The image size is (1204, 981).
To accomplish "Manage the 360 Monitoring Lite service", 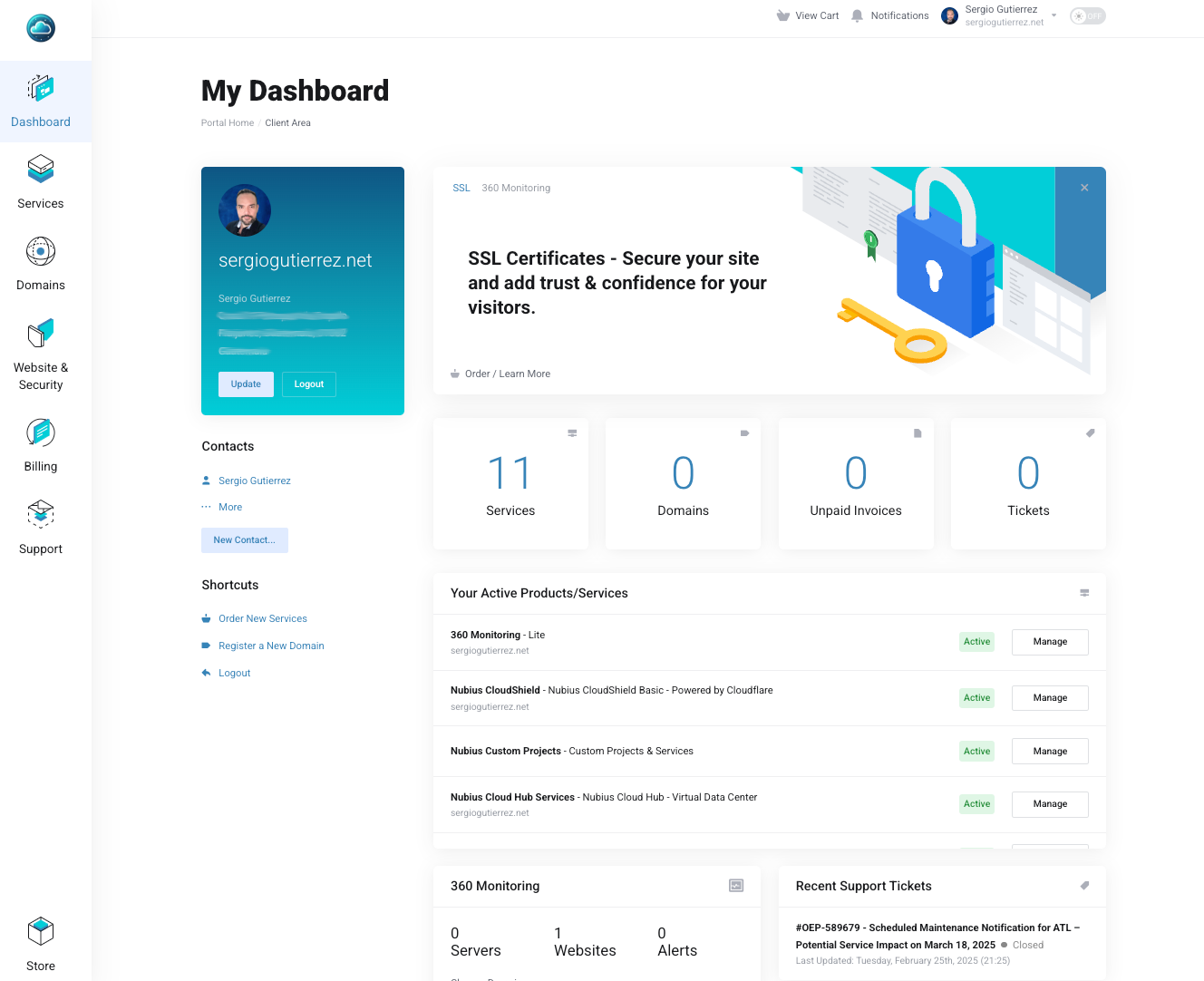I will 1050,642.
